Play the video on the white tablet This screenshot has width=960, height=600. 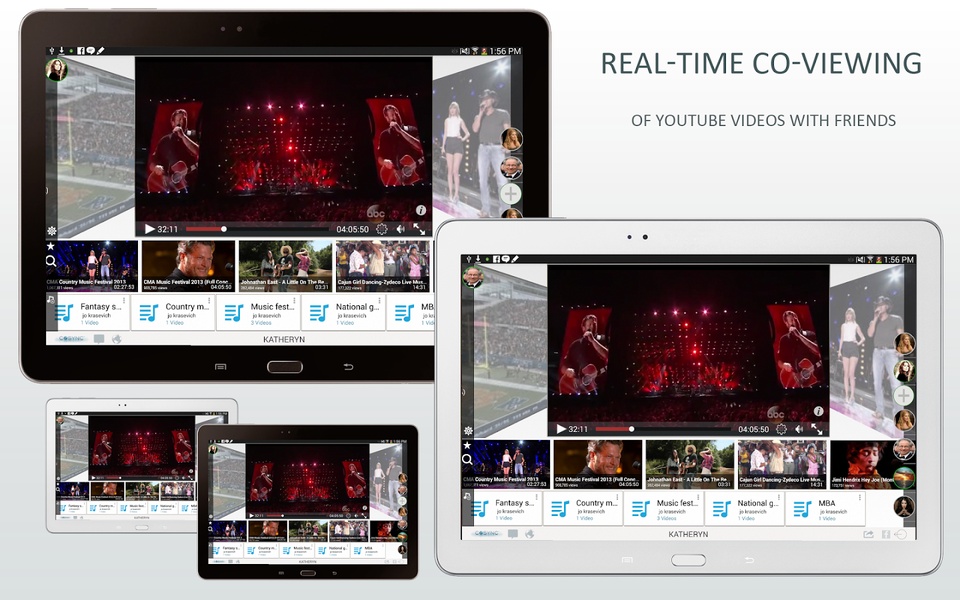point(561,429)
